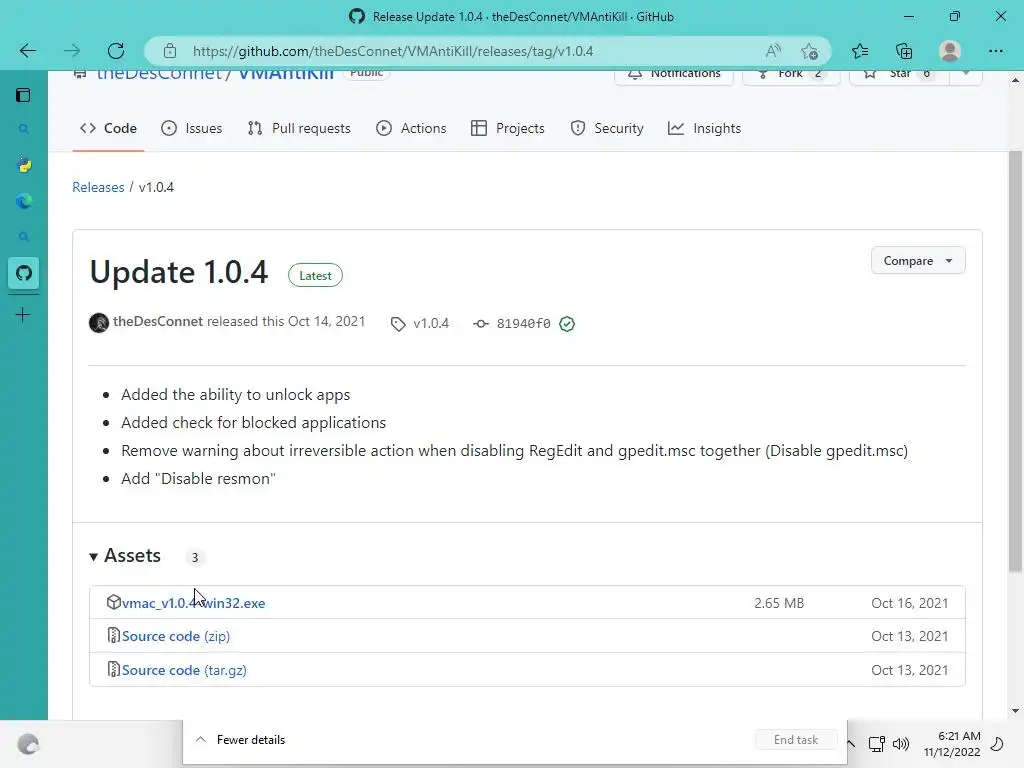1024x768 pixels.
Task: Click theDesConnet avatar image
Action: pyautogui.click(x=99, y=323)
